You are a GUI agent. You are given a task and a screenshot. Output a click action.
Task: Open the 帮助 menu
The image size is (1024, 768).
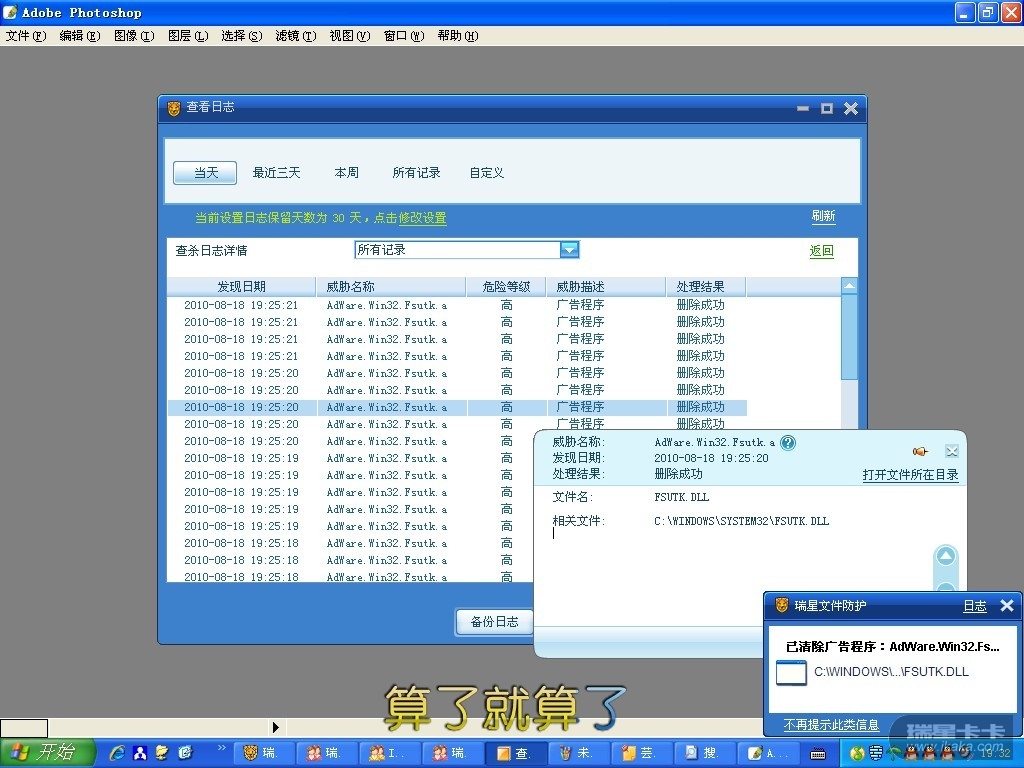pyautogui.click(x=458, y=36)
